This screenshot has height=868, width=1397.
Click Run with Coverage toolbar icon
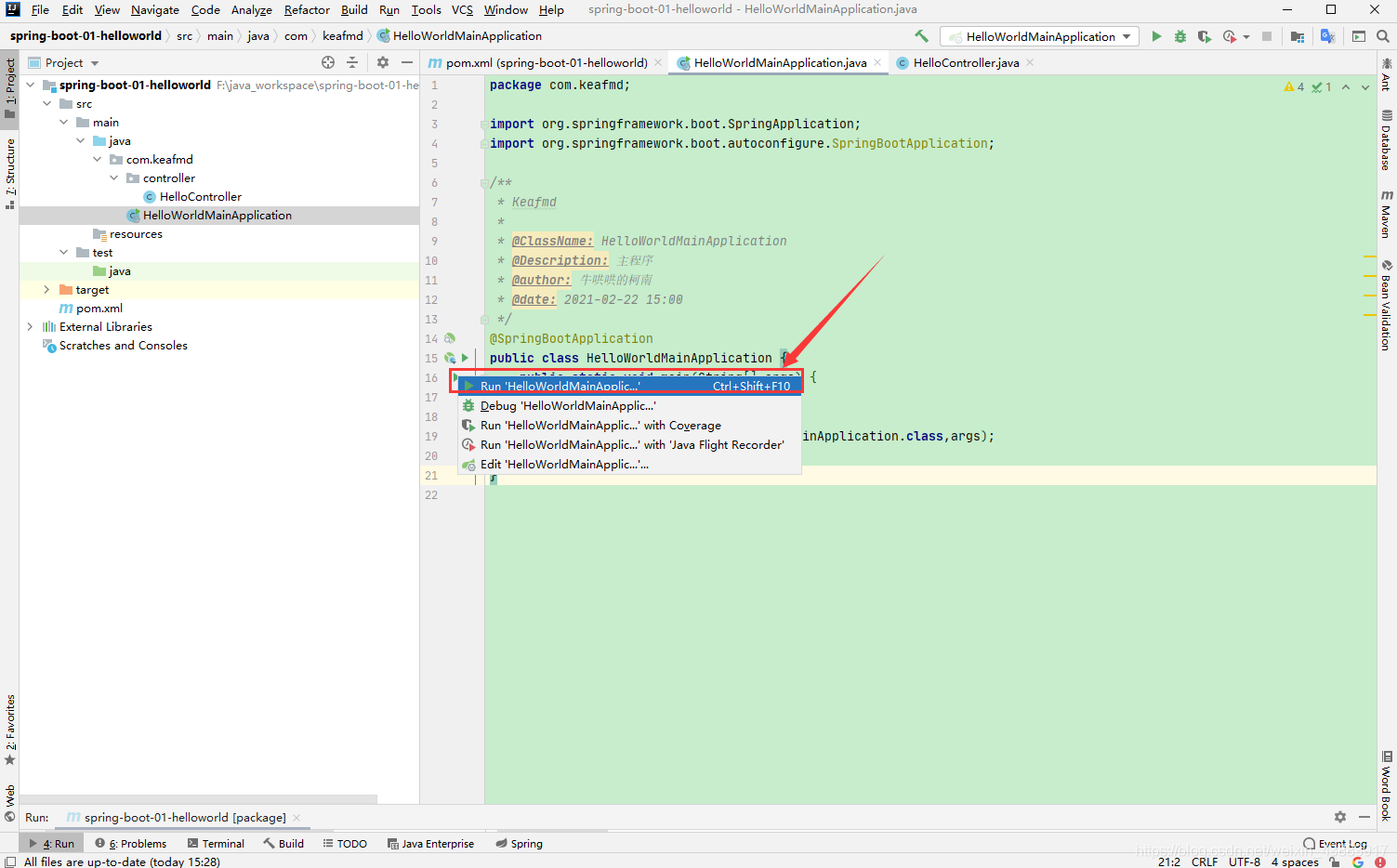tap(1204, 36)
